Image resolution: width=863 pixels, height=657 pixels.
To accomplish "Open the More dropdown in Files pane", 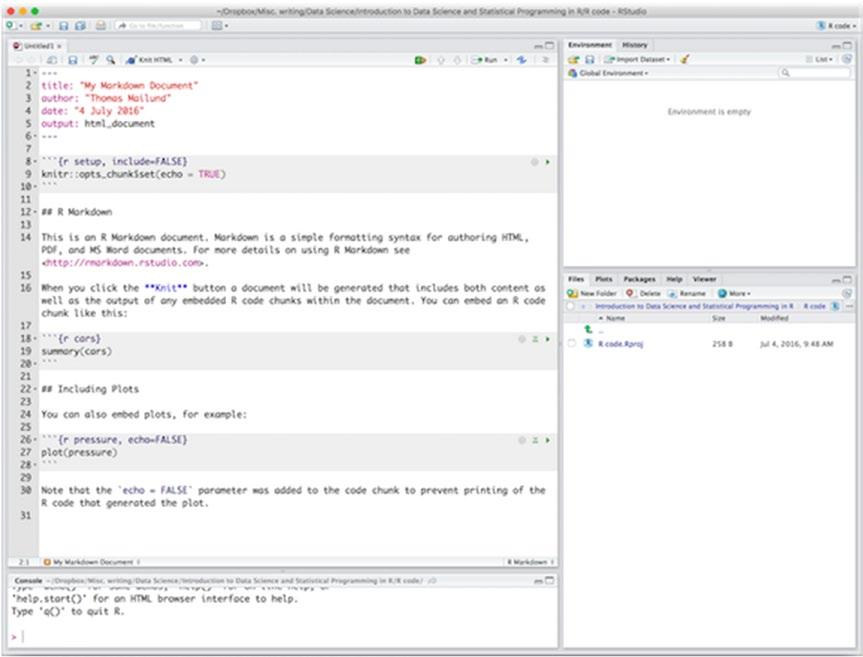I will pos(734,294).
